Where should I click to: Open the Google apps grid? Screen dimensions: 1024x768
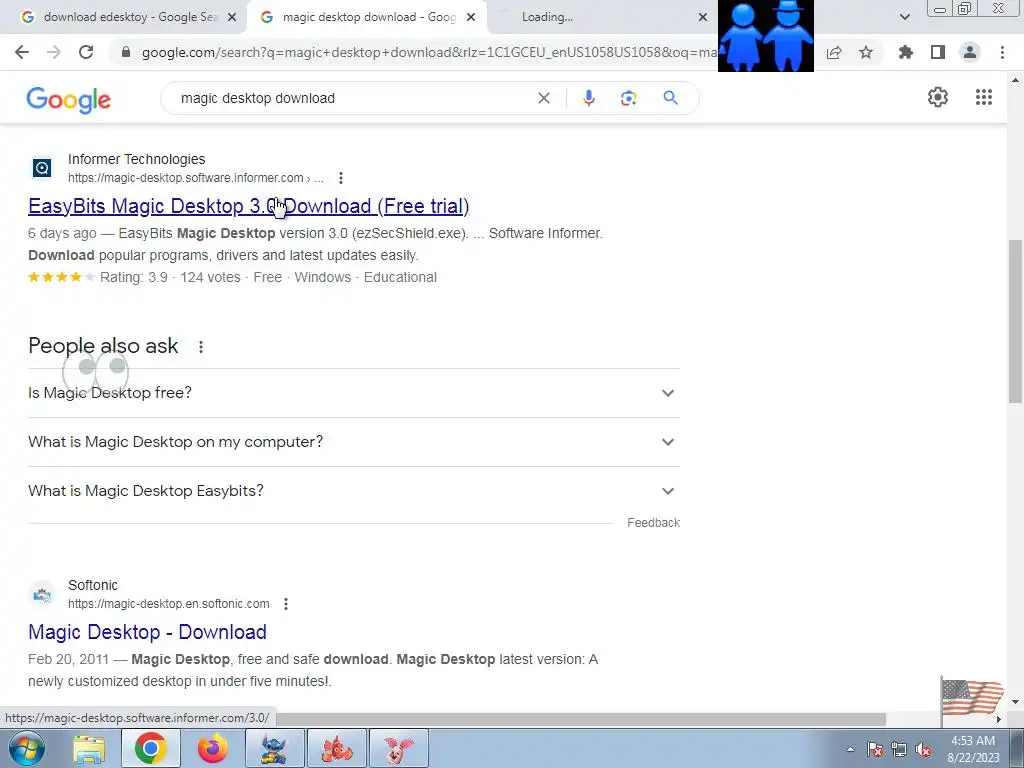click(984, 97)
